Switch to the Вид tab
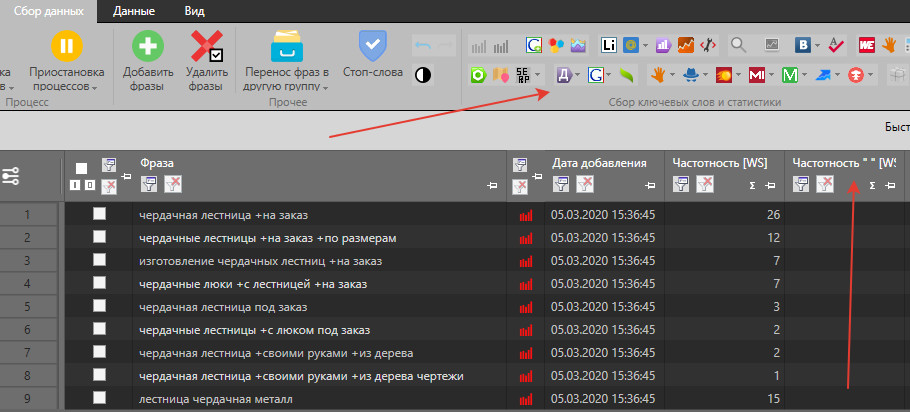Viewport: 910px width, 412px height. (x=194, y=11)
